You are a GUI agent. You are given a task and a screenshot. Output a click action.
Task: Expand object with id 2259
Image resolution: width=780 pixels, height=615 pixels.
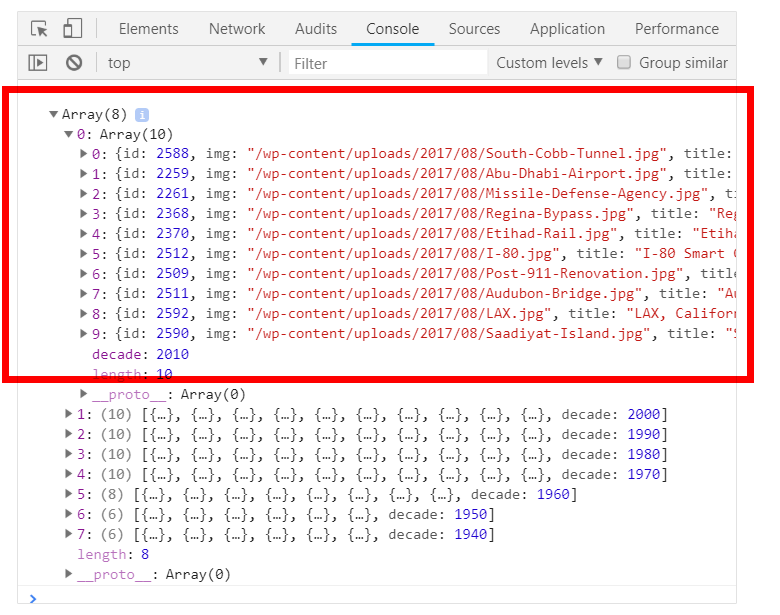(x=84, y=174)
